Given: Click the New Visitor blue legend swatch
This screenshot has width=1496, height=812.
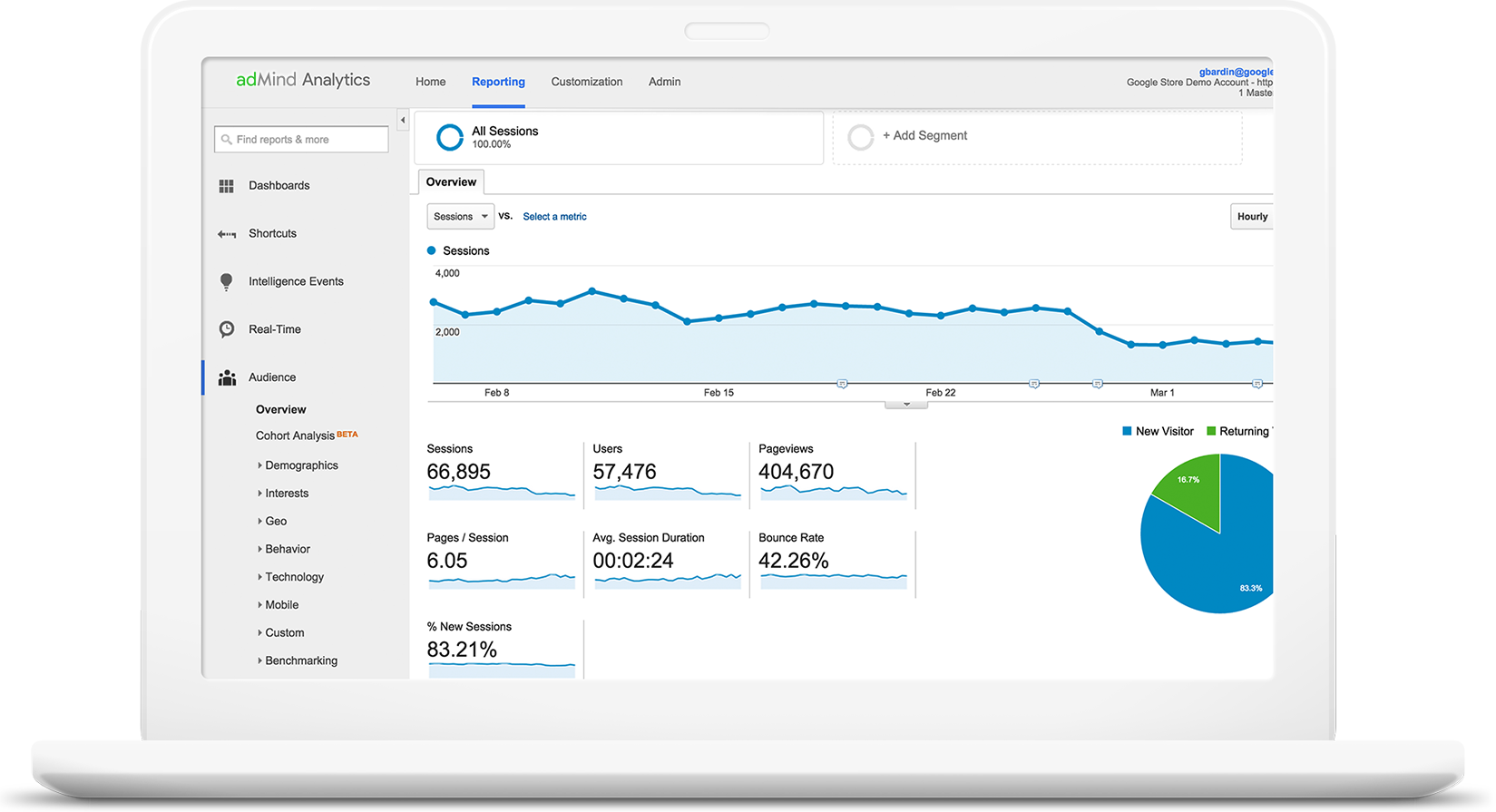Looking at the screenshot, I should click(x=1127, y=431).
